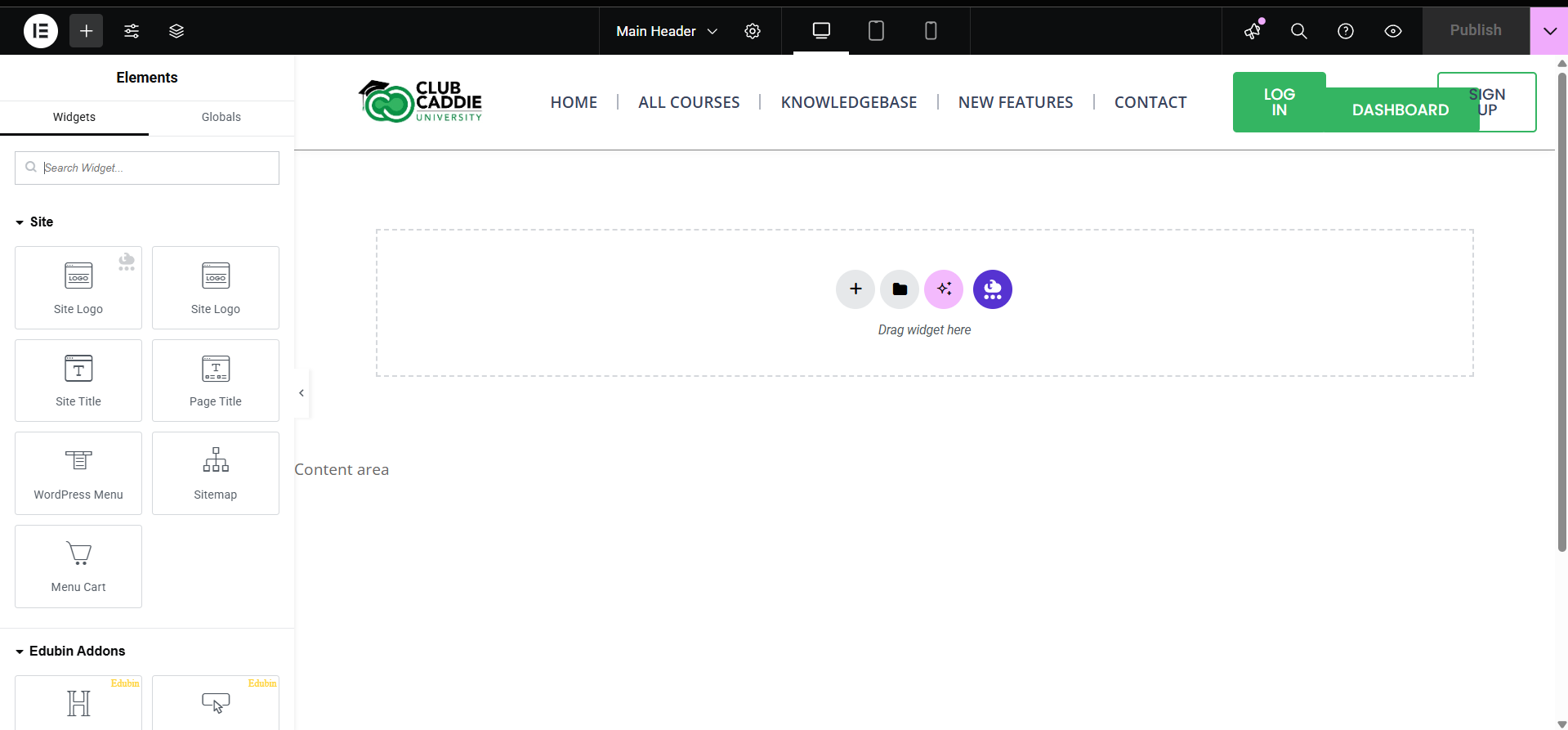This screenshot has height=730, width=1568.
Task: Switch to the Globals tab
Action: click(x=221, y=117)
